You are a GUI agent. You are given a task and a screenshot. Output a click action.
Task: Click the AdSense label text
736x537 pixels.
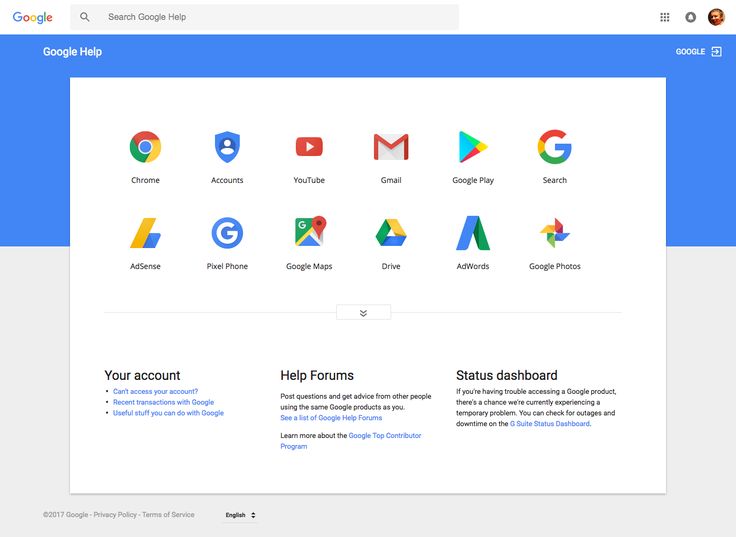[x=145, y=266]
